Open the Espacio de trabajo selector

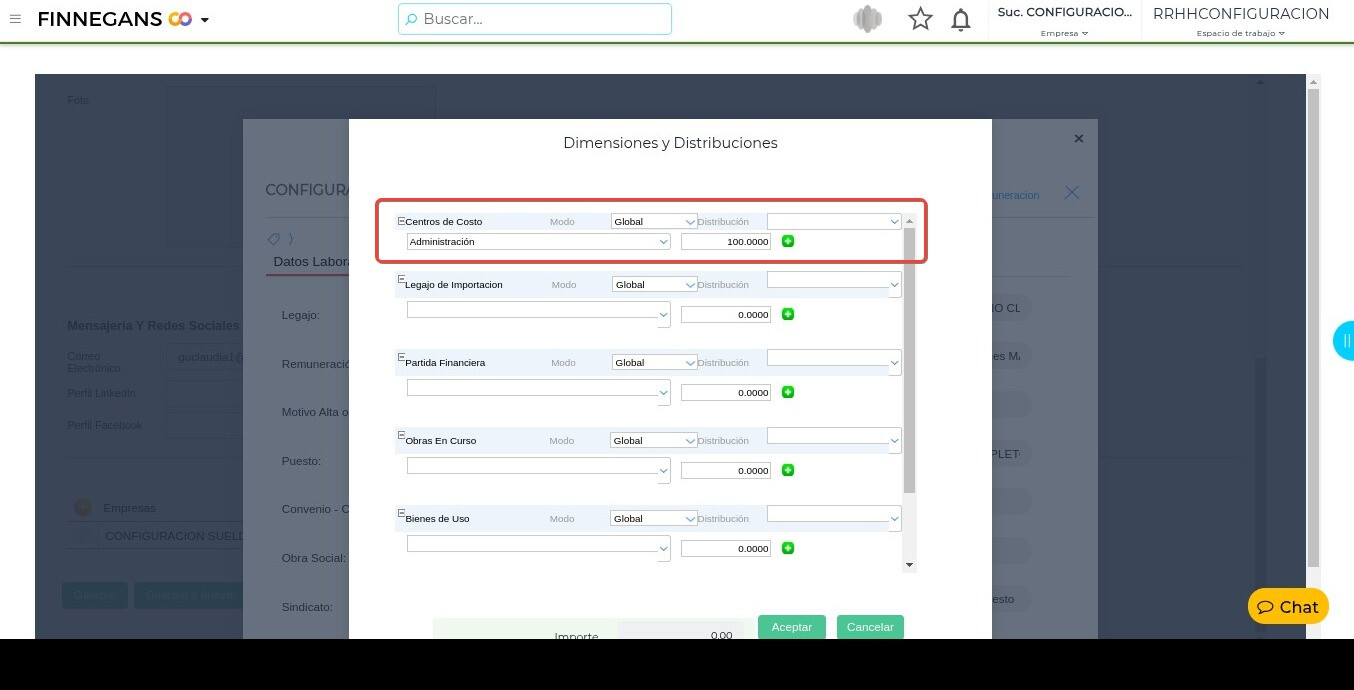point(1241,21)
